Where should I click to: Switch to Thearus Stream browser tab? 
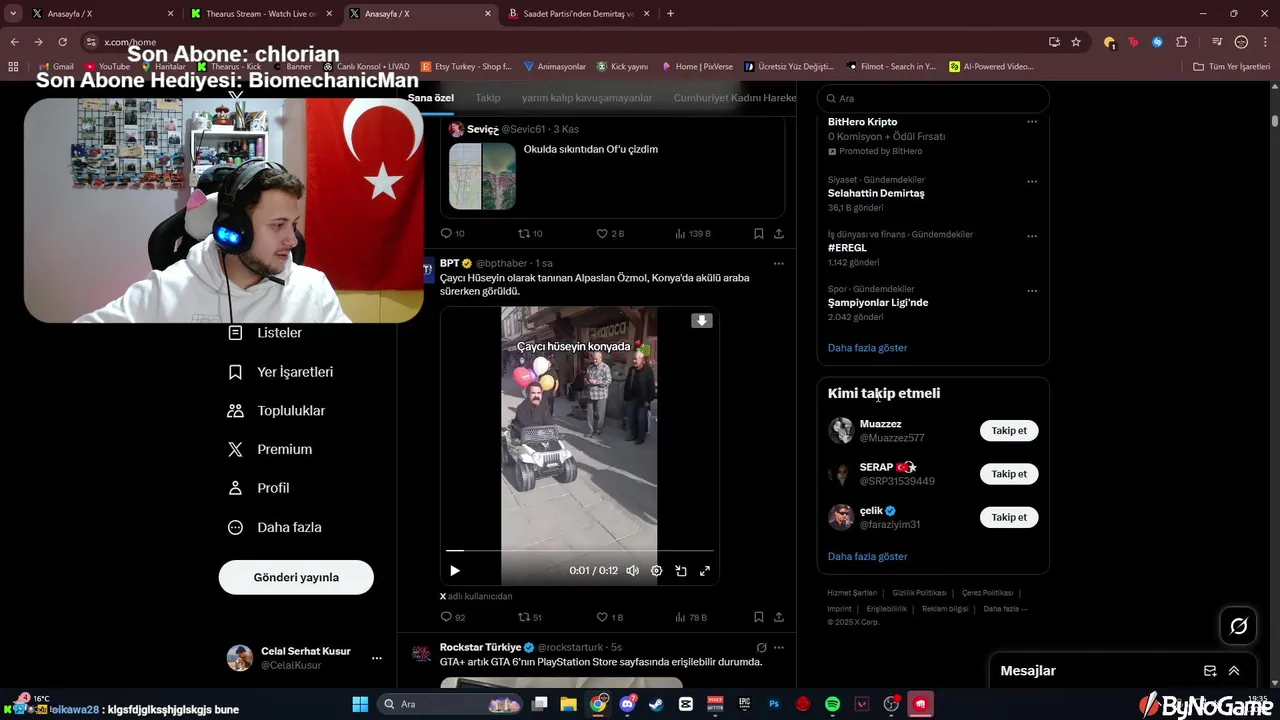pos(261,14)
